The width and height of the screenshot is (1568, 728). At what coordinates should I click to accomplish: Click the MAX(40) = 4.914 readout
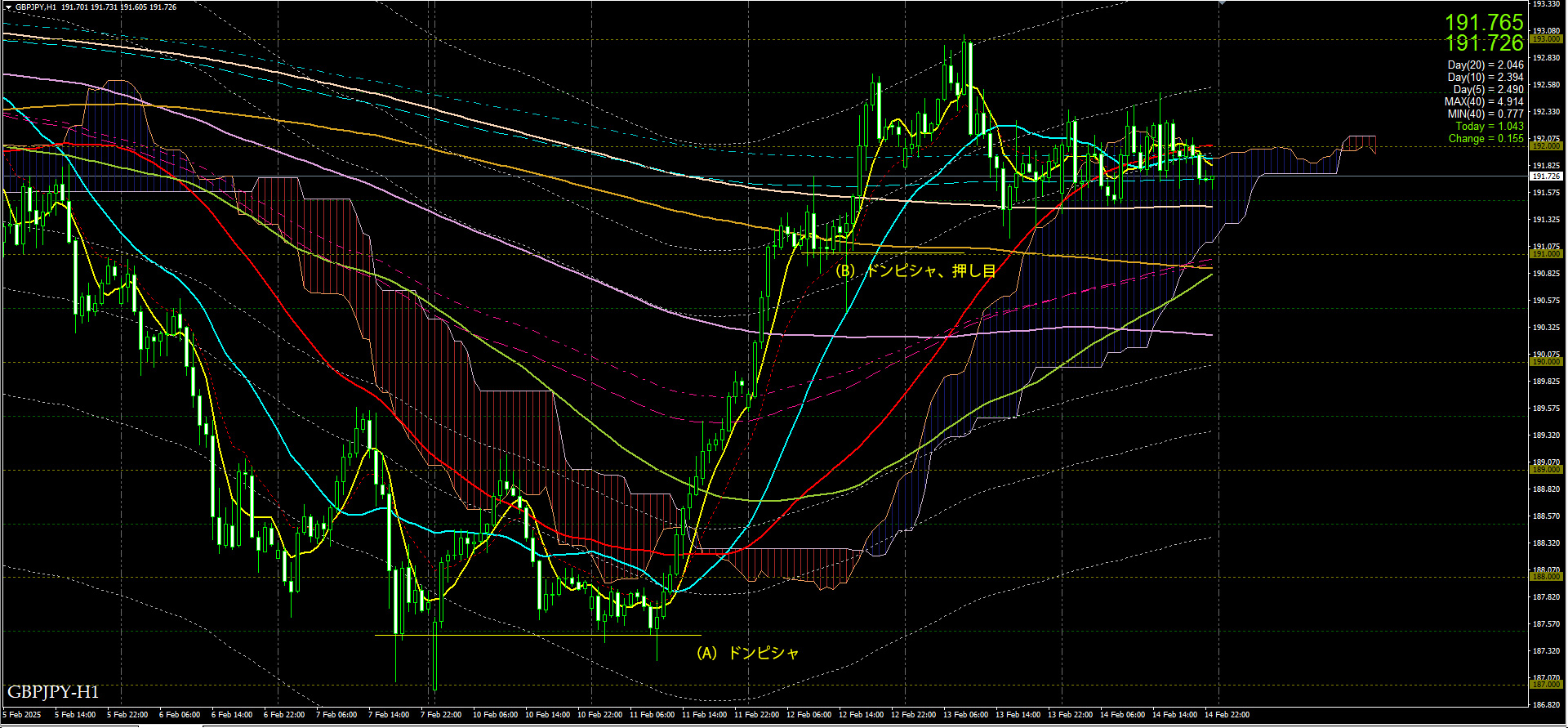[1483, 102]
